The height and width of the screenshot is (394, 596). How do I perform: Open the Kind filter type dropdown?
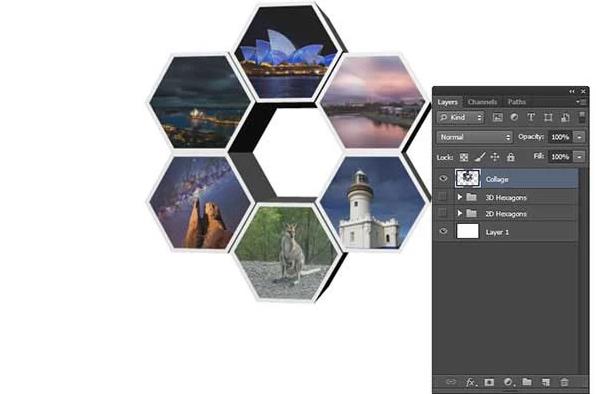460,117
